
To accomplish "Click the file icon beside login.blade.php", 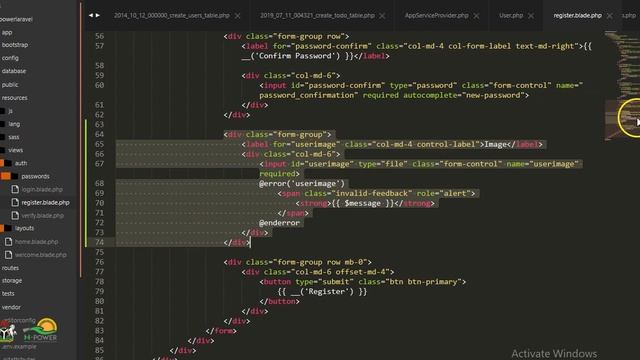I will point(15,189).
